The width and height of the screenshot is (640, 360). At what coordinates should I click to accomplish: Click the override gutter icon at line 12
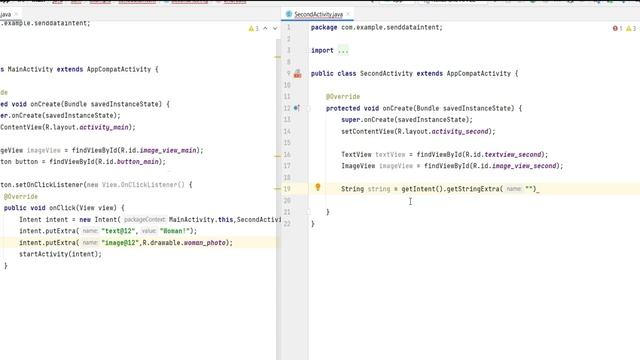pyautogui.click(x=297, y=108)
